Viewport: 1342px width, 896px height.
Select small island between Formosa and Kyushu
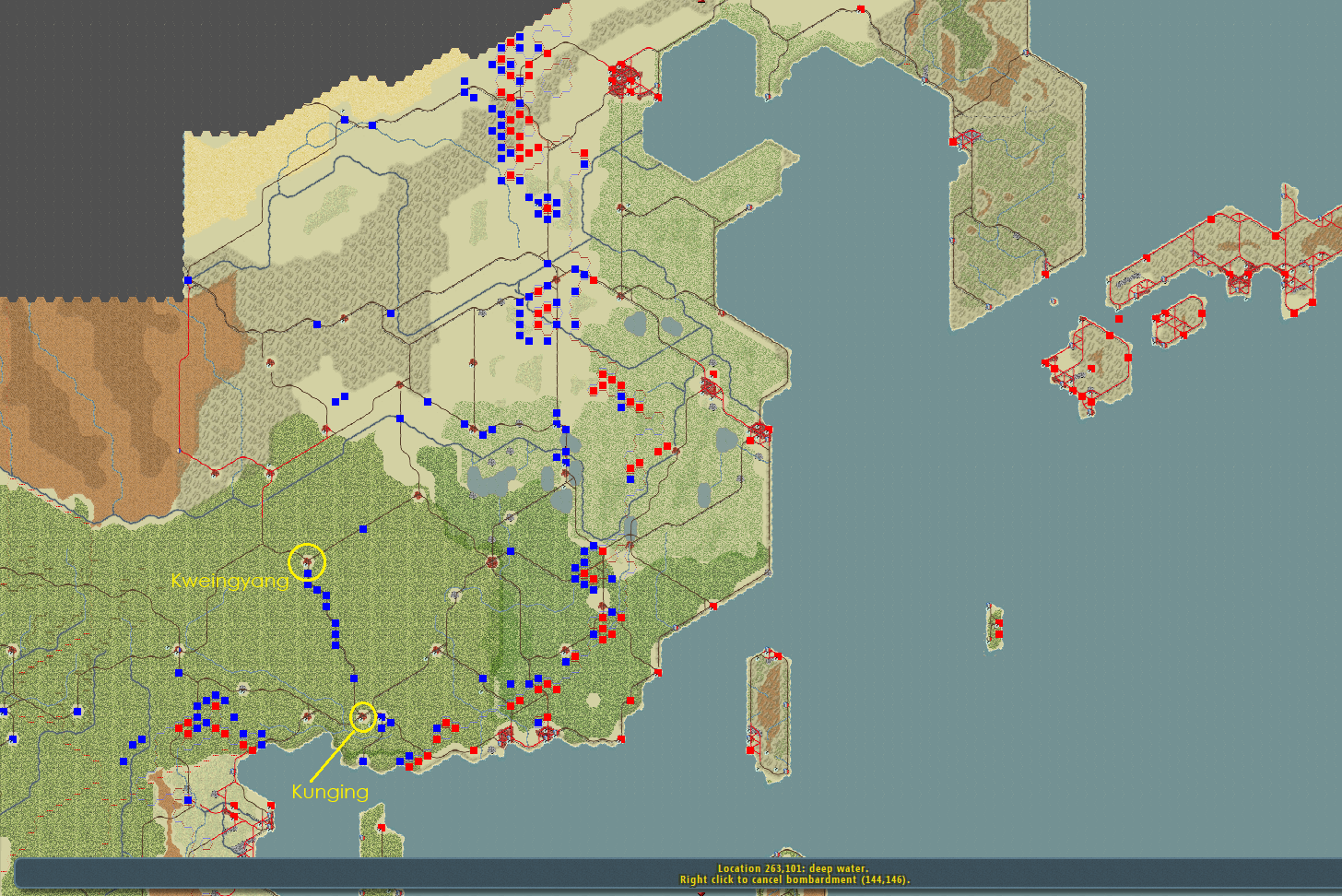(995, 628)
